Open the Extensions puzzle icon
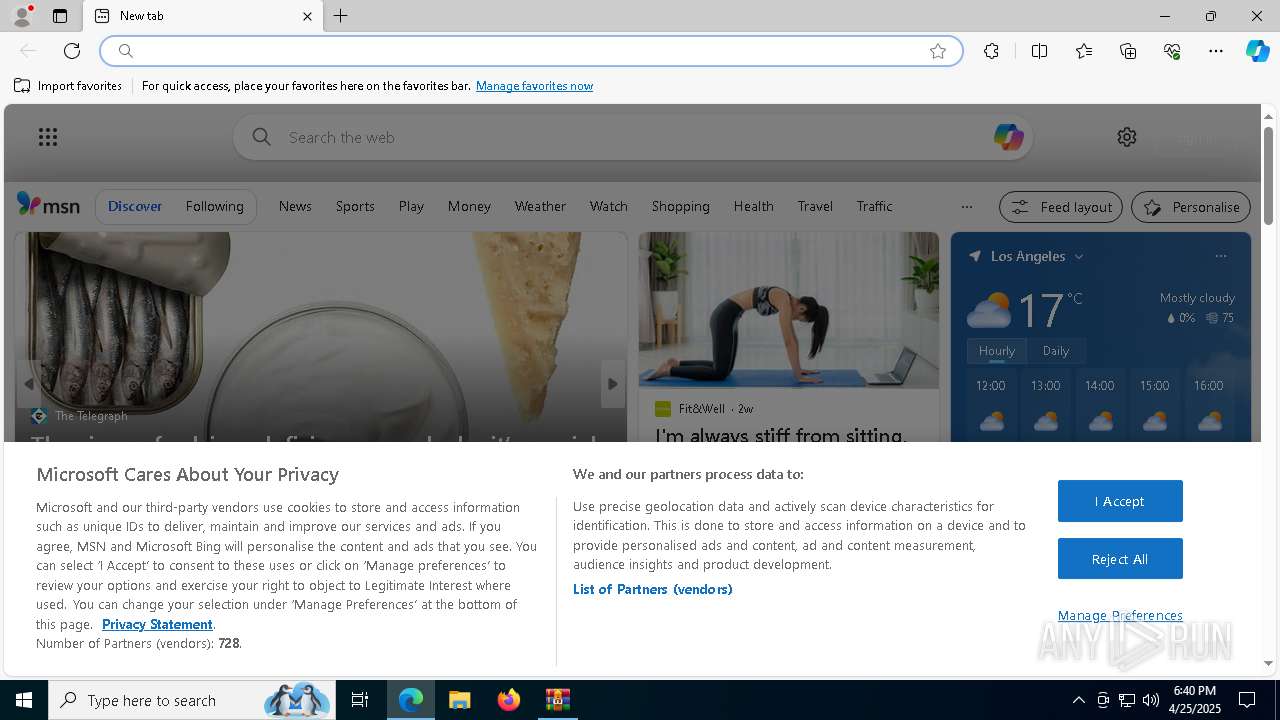1280x720 pixels. tap(991, 51)
